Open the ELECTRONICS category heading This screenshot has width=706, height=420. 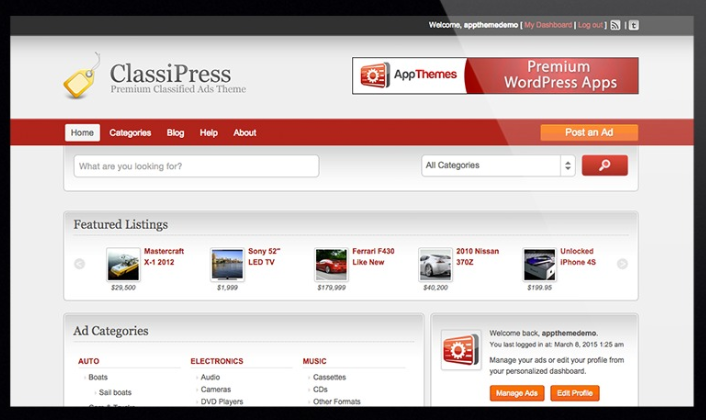(x=217, y=361)
